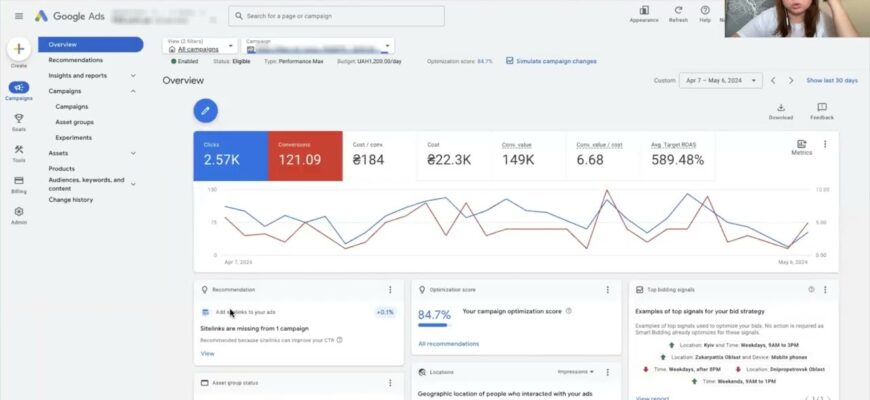Open the custom date range dropdown
Image resolution: width=870 pixels, height=400 pixels.
tap(720, 80)
